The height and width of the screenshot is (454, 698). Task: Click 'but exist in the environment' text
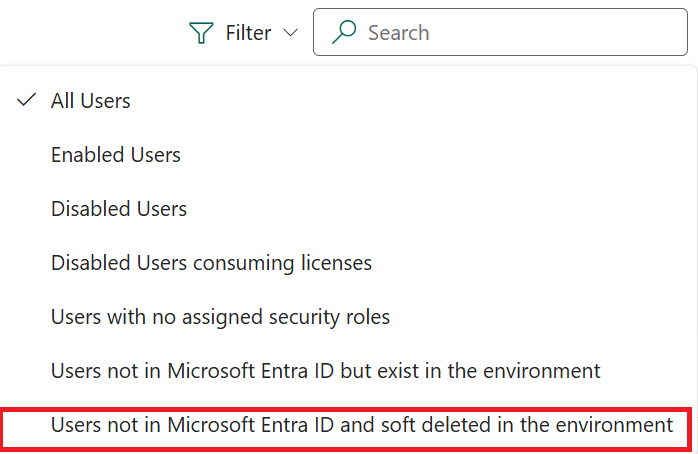click(x=482, y=371)
